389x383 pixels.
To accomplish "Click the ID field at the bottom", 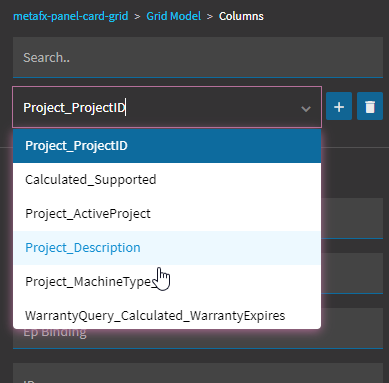I will point(198,373).
